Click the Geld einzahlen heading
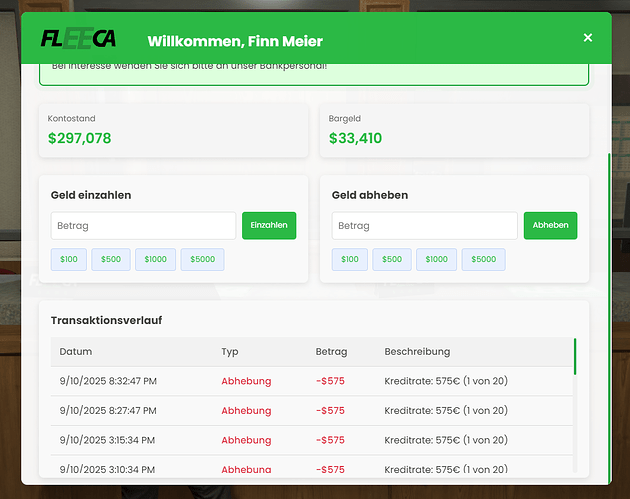This screenshot has height=499, width=630. tap(91, 195)
